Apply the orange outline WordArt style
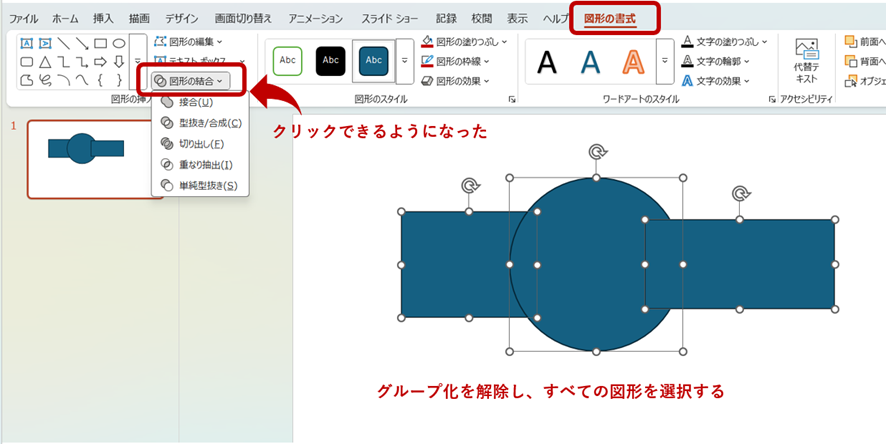886x444 pixels. pyautogui.click(x=632, y=62)
